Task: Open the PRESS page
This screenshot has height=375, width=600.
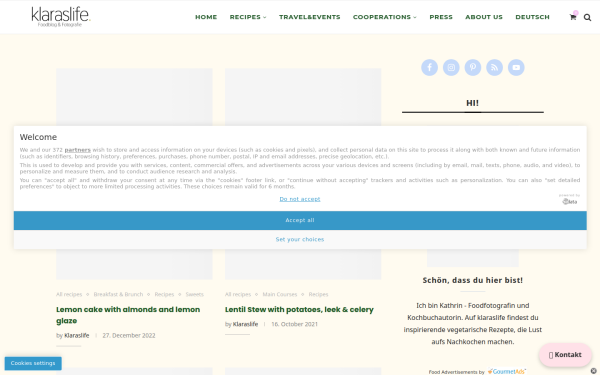Action: [441, 17]
